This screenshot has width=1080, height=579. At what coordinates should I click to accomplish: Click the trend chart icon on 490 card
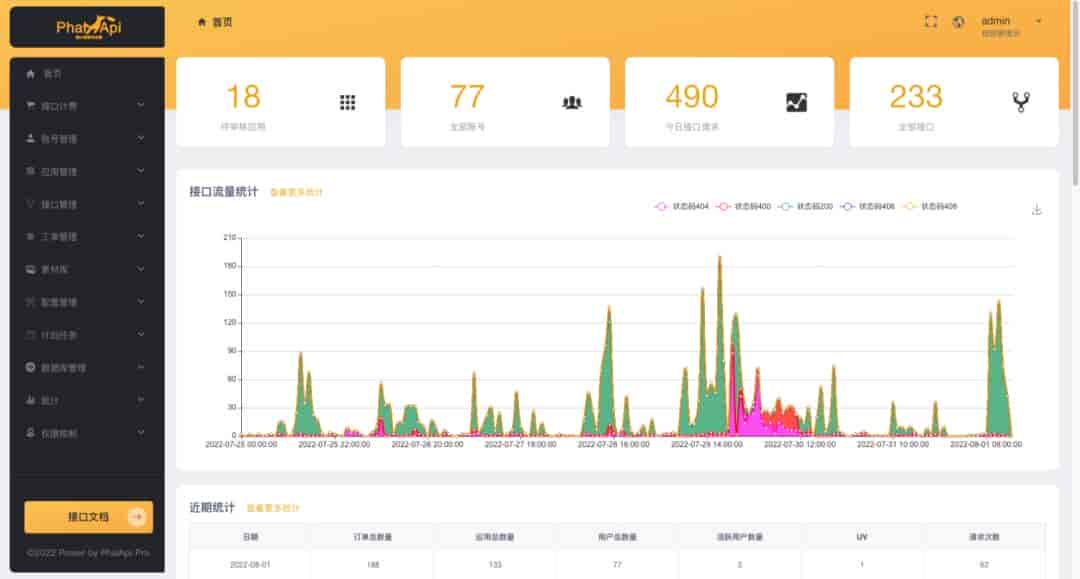pyautogui.click(x=796, y=103)
